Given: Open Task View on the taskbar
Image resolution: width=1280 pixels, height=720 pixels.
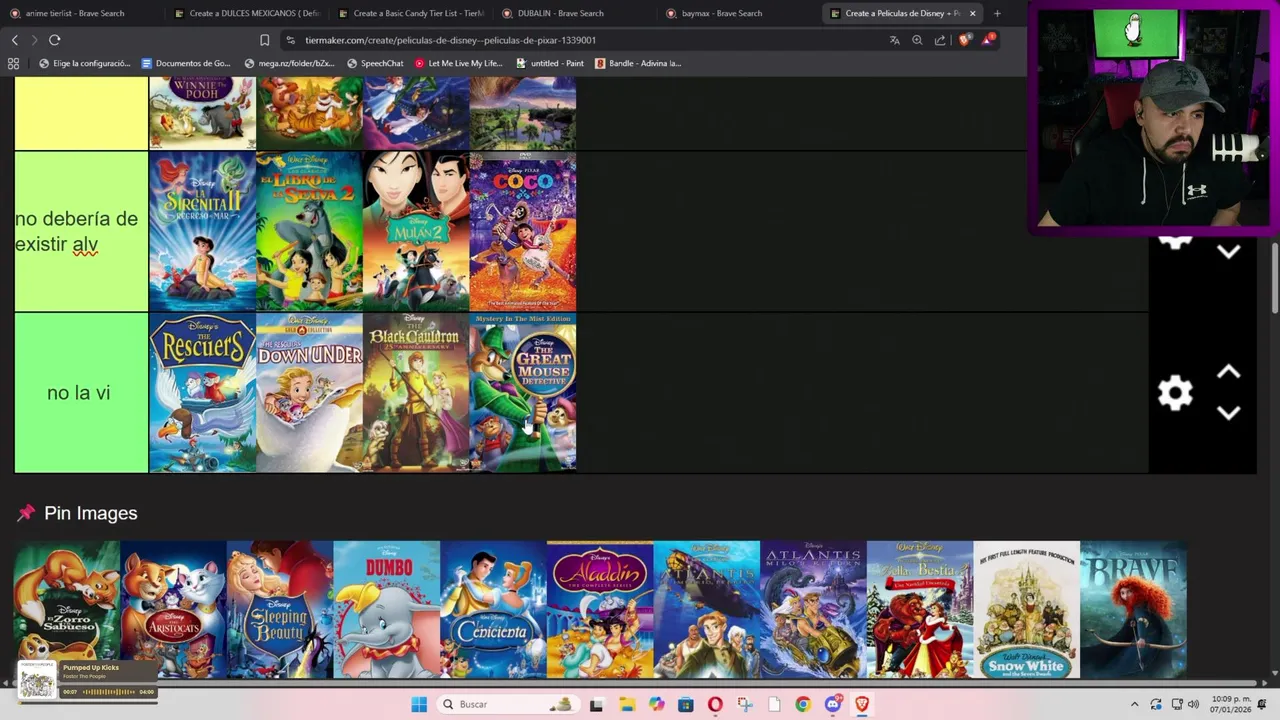Looking at the screenshot, I should click(x=596, y=704).
